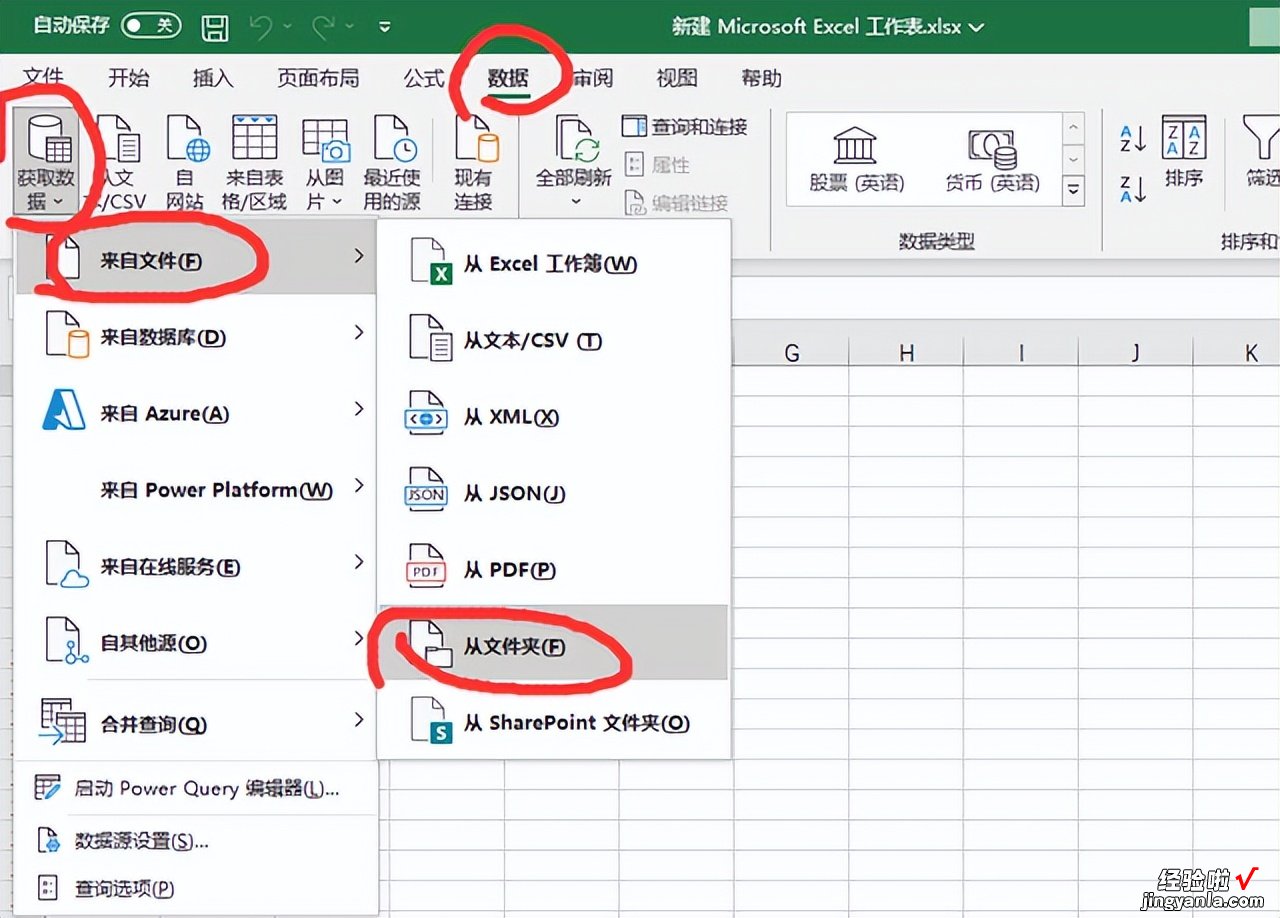
Task: Select column I header
Action: [x=1021, y=351]
